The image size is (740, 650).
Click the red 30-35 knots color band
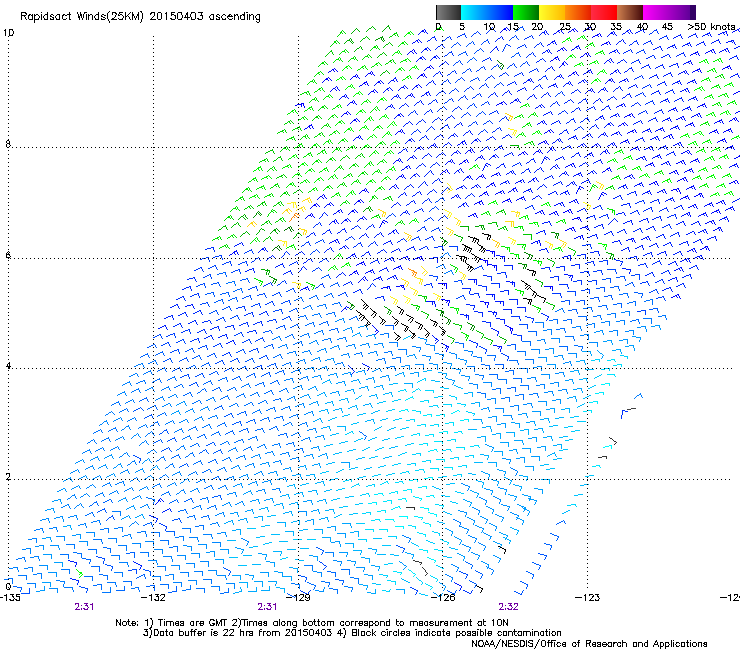tap(604, 12)
